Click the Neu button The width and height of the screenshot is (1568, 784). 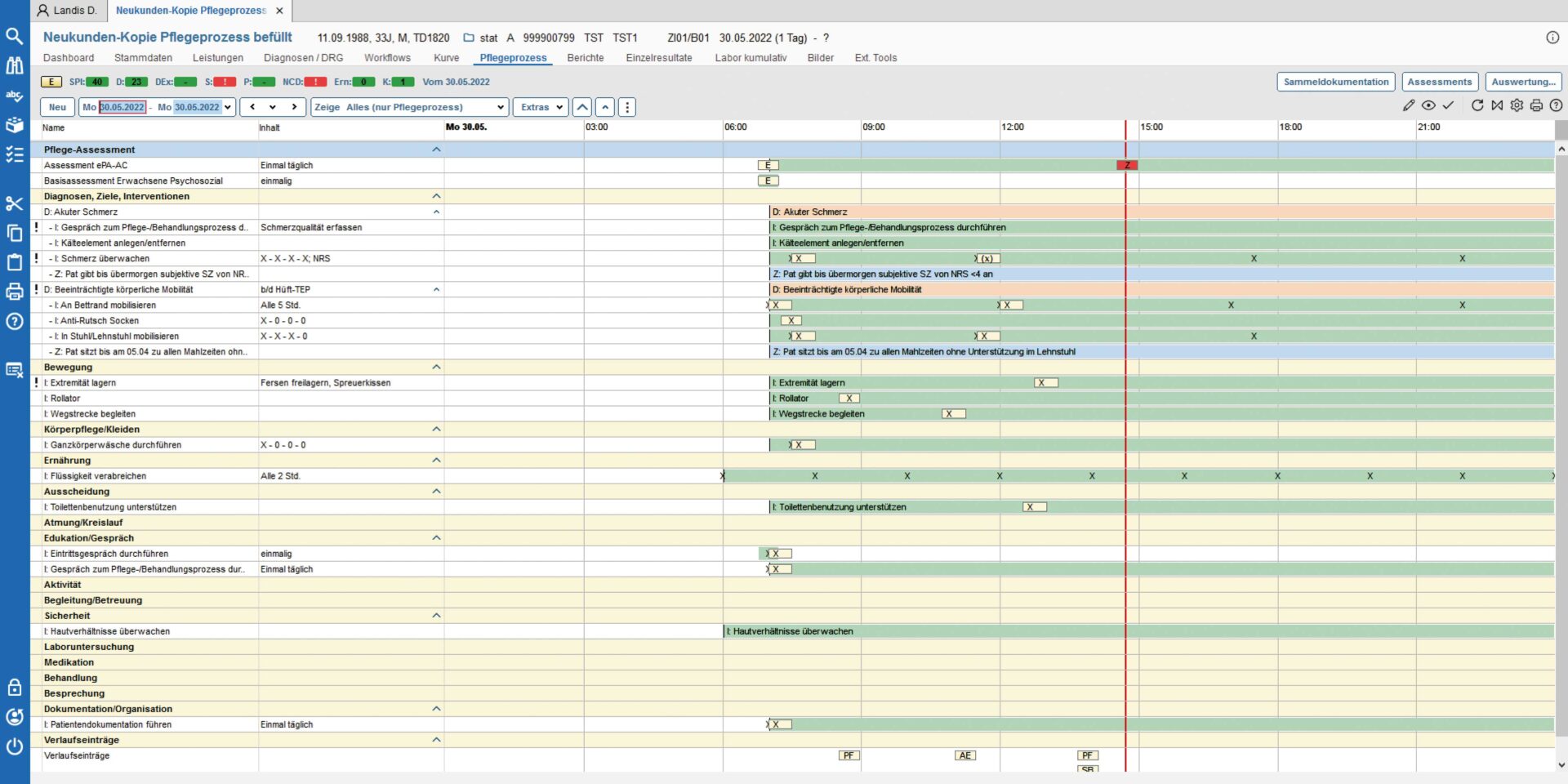(57, 107)
